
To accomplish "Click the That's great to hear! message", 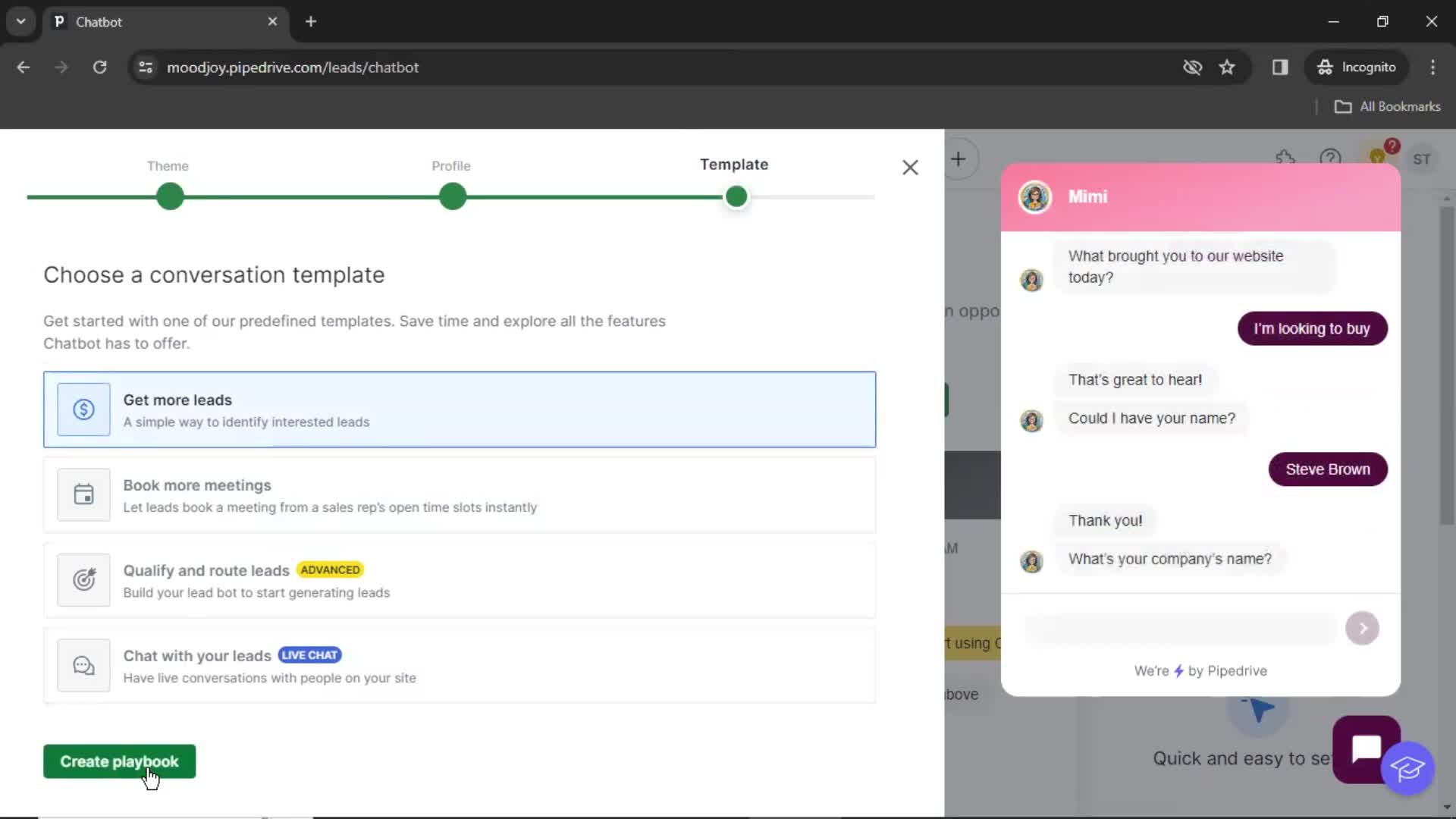I will [x=1134, y=380].
